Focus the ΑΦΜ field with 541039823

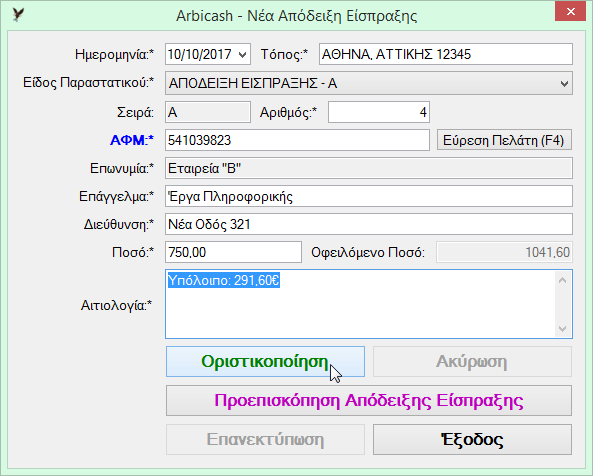tap(297, 140)
